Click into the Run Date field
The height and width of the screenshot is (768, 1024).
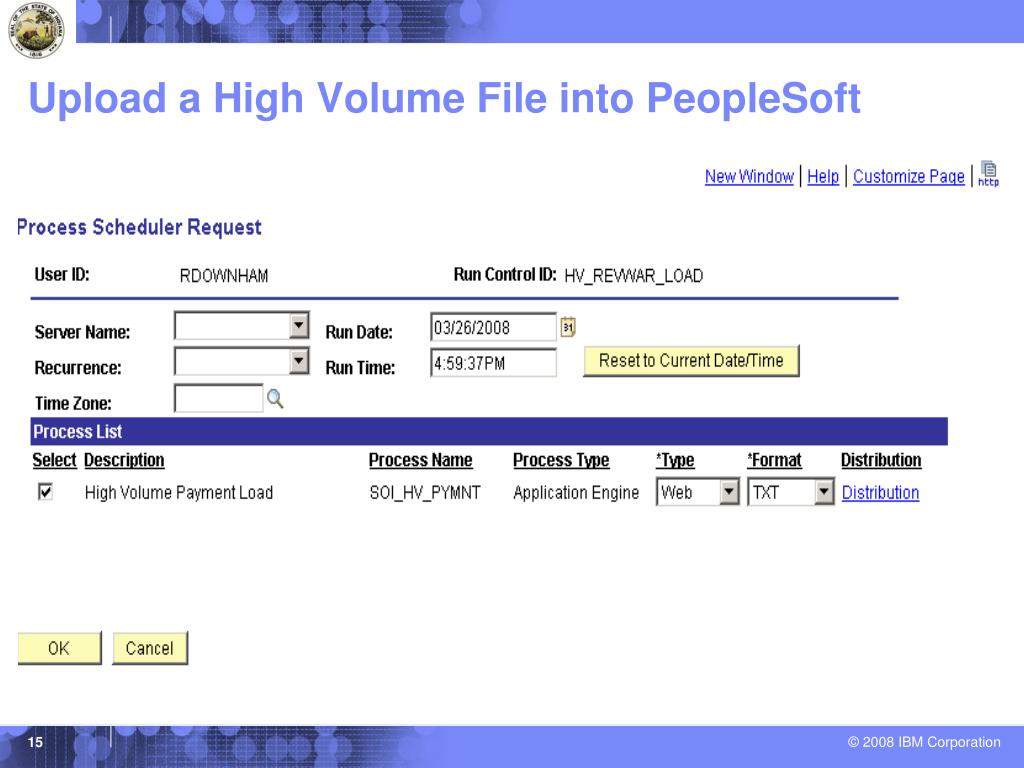[x=493, y=327]
